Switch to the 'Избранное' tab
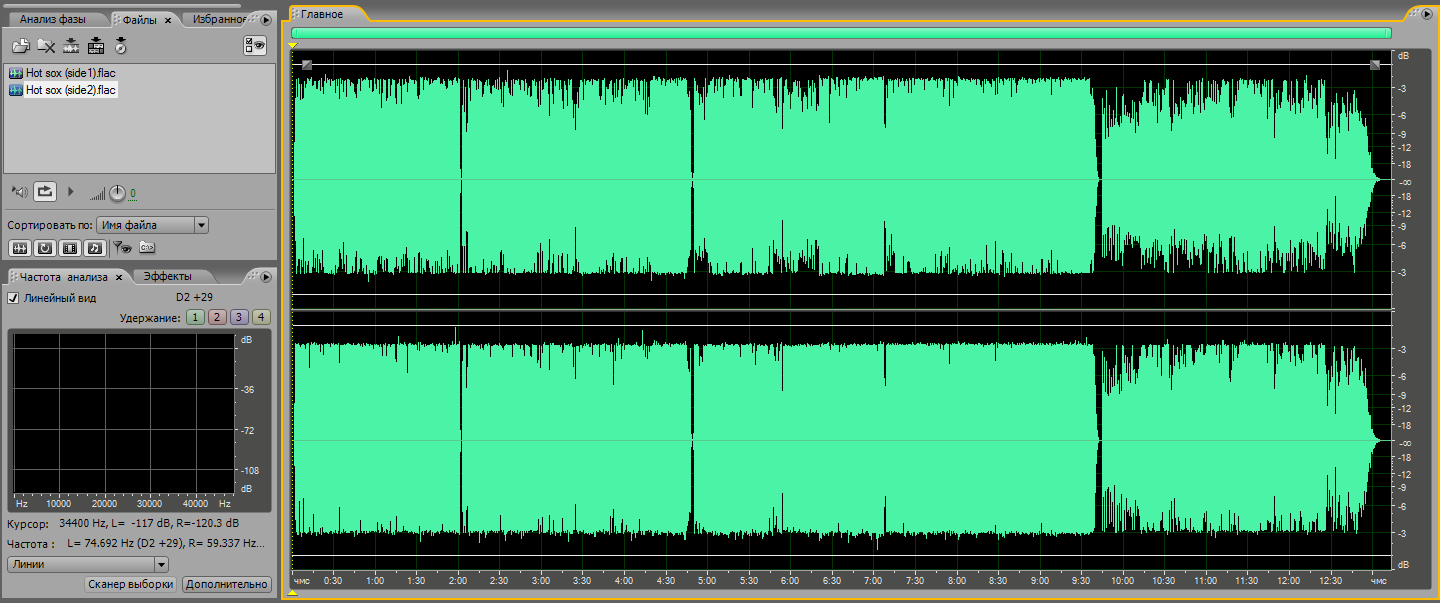1440x603 pixels. [x=217, y=20]
